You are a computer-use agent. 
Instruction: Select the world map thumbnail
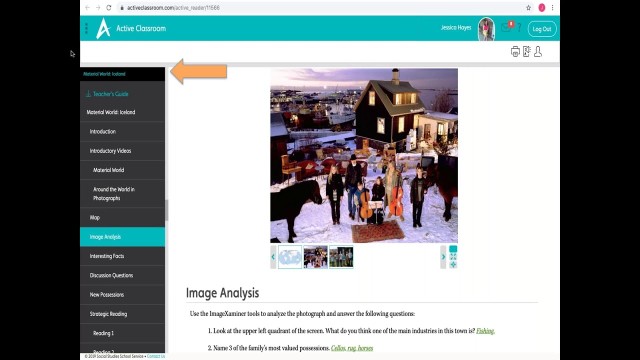click(x=290, y=257)
